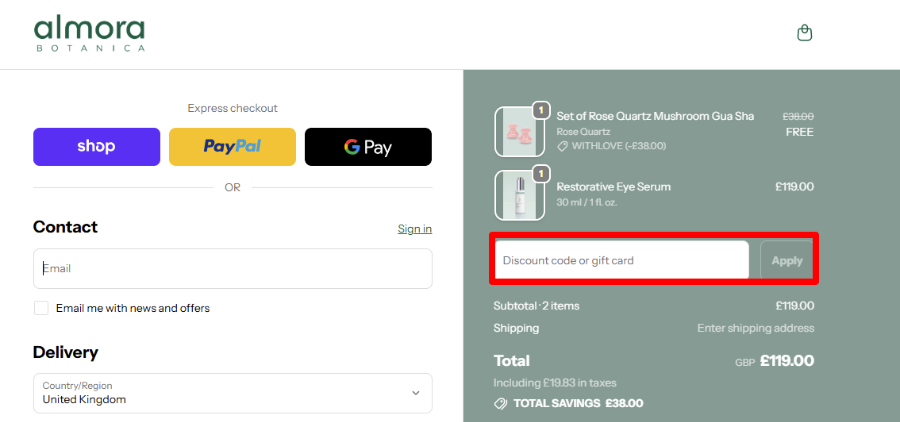Click quantity badge on Eye Serum thumbnail
This screenshot has width=900, height=422.
(x=541, y=173)
